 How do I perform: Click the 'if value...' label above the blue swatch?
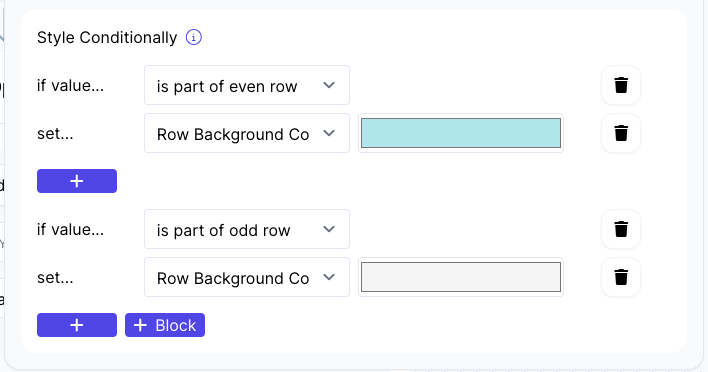(70, 85)
